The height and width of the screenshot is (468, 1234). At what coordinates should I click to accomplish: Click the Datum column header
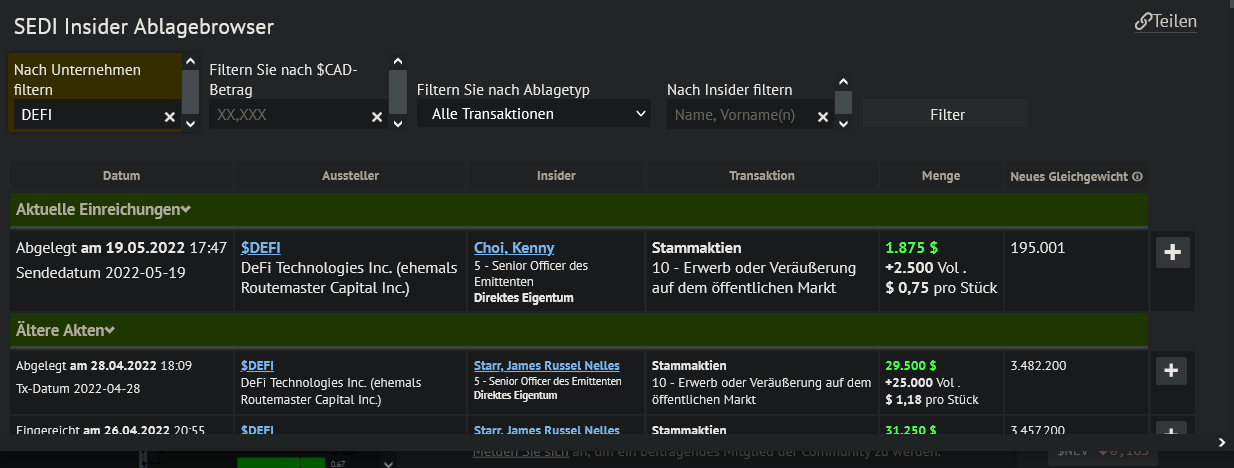pyautogui.click(x=121, y=176)
